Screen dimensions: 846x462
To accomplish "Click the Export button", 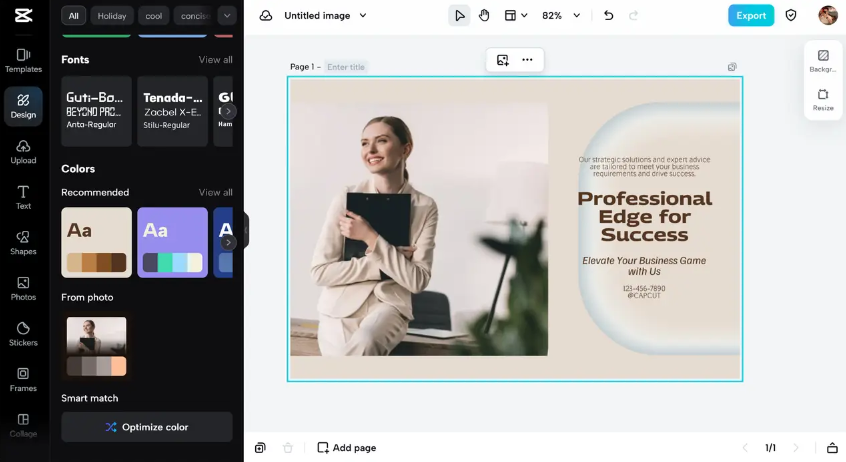I will (750, 15).
